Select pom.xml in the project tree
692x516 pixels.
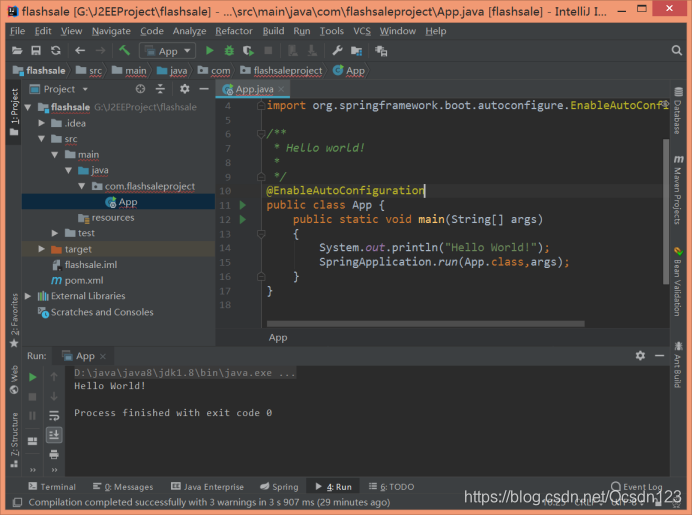[78, 280]
